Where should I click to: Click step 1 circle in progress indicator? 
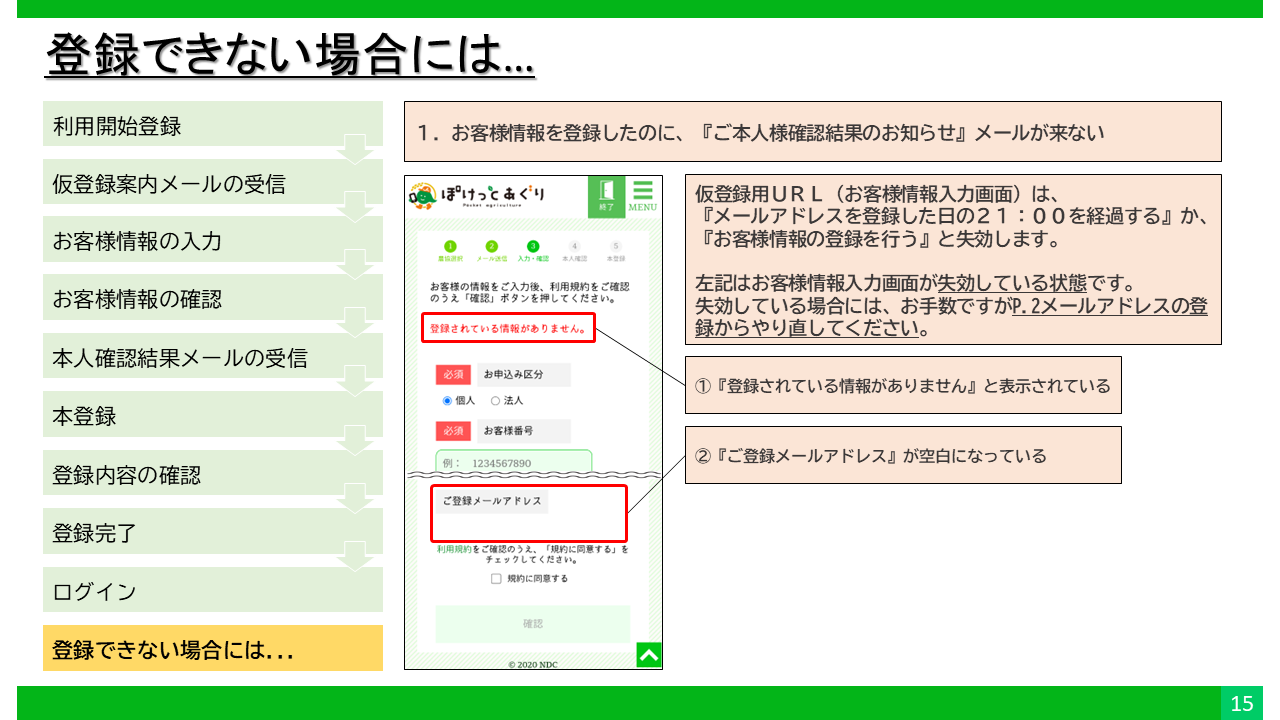450,246
